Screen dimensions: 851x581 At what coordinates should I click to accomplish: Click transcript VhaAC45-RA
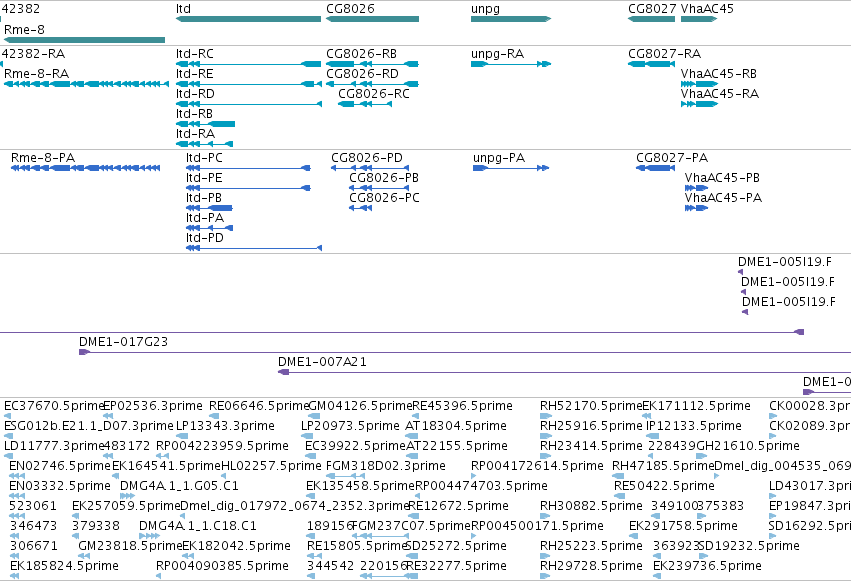coord(699,104)
